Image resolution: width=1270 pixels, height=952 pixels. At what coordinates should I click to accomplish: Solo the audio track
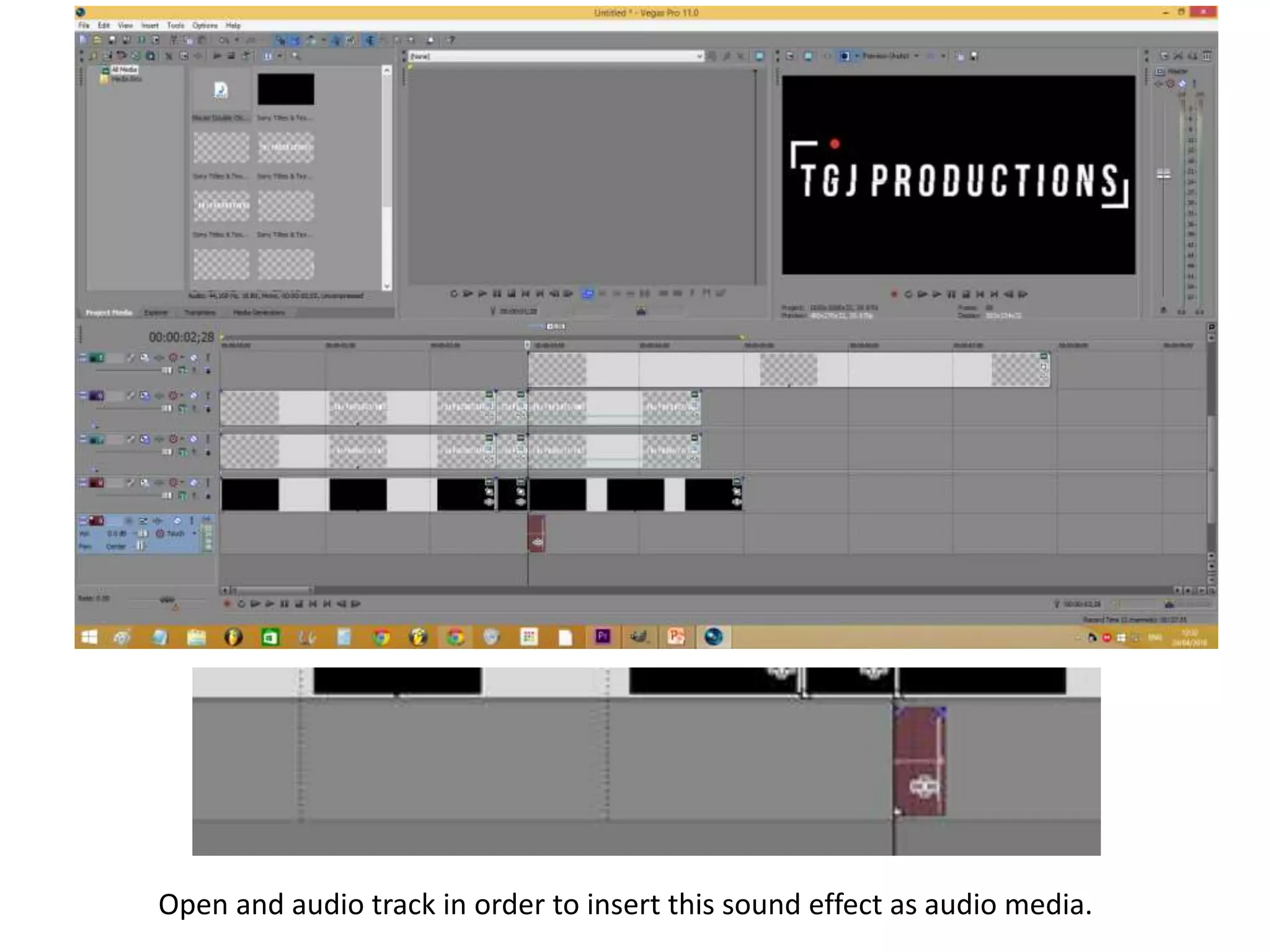tap(192, 521)
